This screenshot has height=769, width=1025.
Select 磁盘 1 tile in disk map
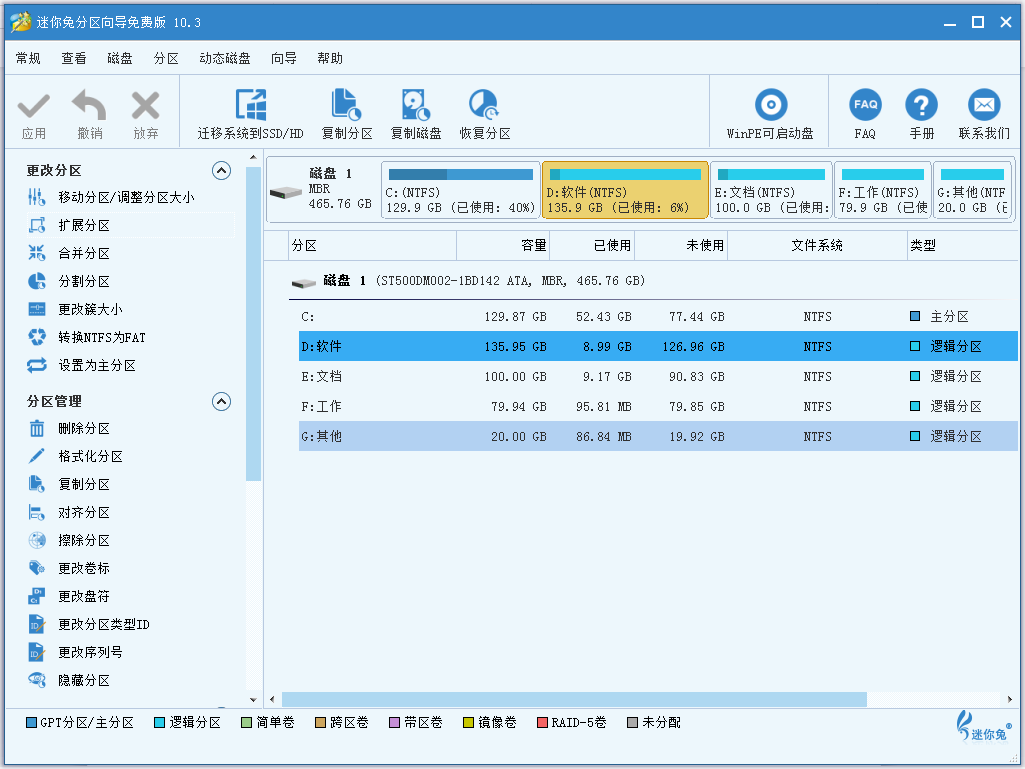[x=323, y=190]
